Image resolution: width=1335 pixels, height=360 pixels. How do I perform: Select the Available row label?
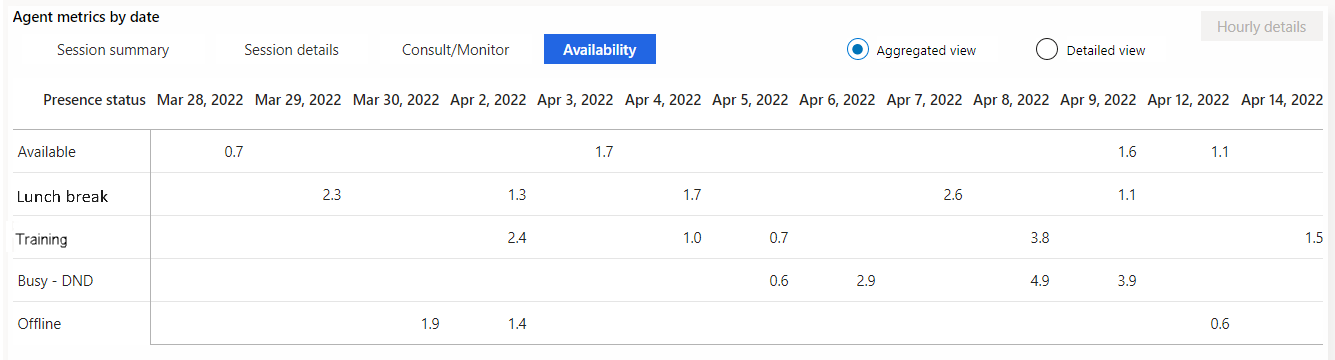pos(47,152)
